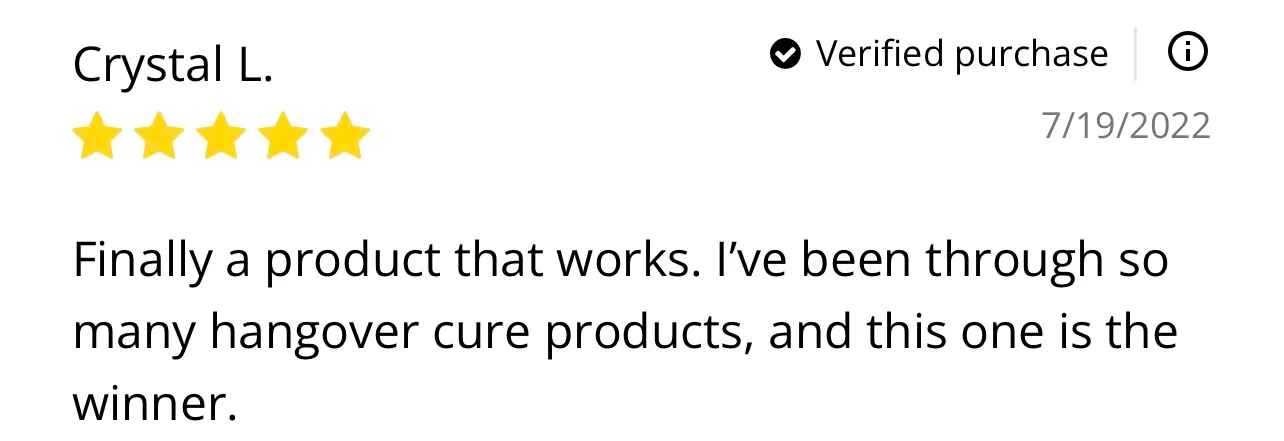Select the fifth yellow rating star

pyautogui.click(x=345, y=136)
